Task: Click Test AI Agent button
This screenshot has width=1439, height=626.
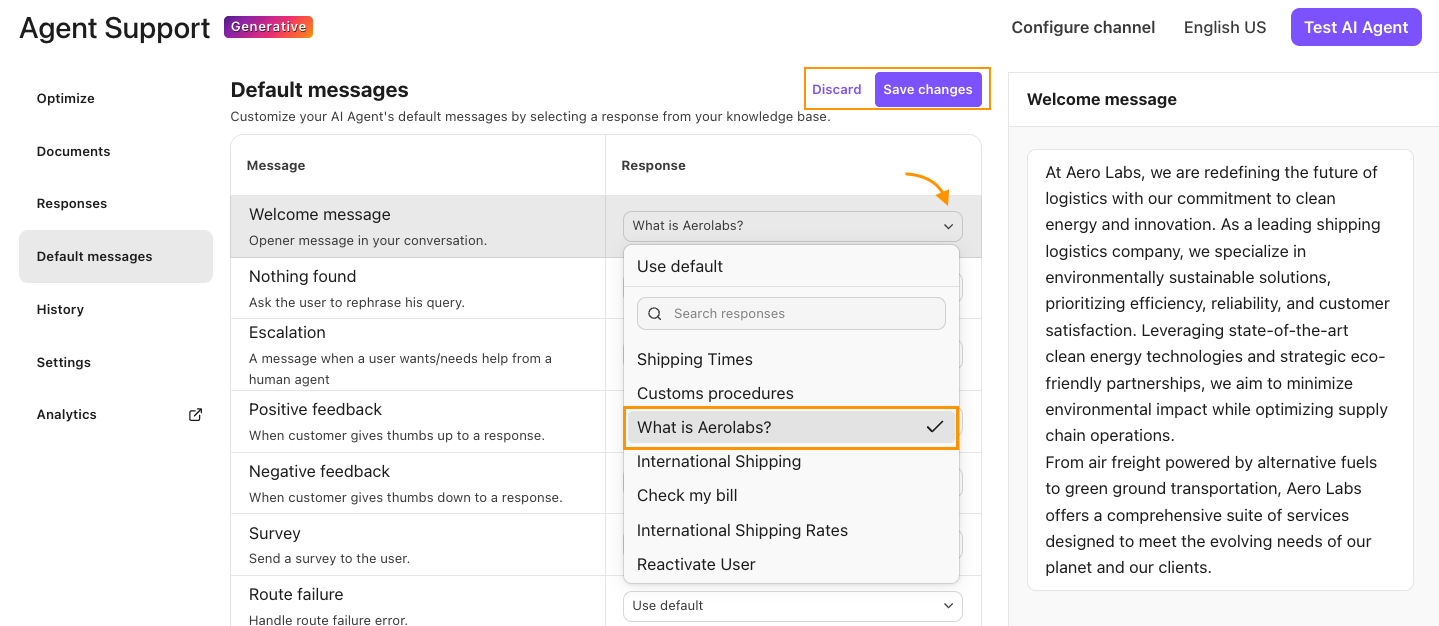Action: click(1356, 27)
